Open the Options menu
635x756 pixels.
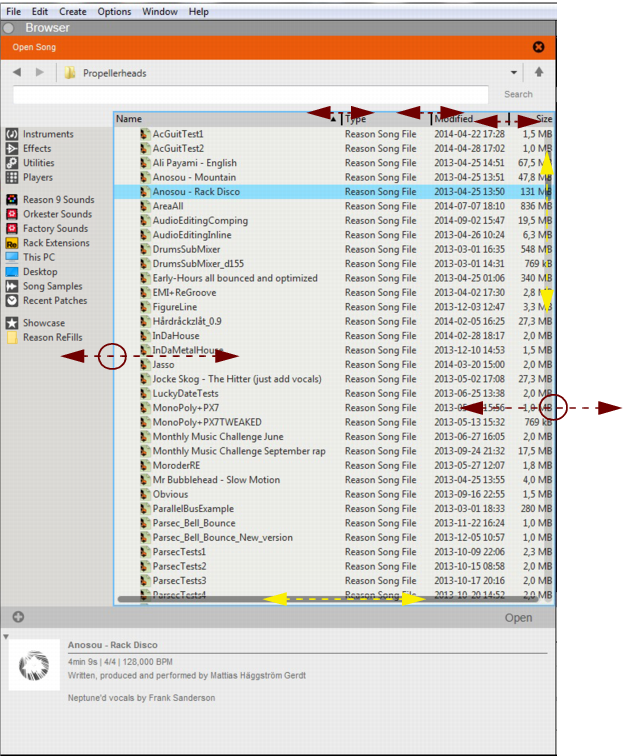coord(114,11)
